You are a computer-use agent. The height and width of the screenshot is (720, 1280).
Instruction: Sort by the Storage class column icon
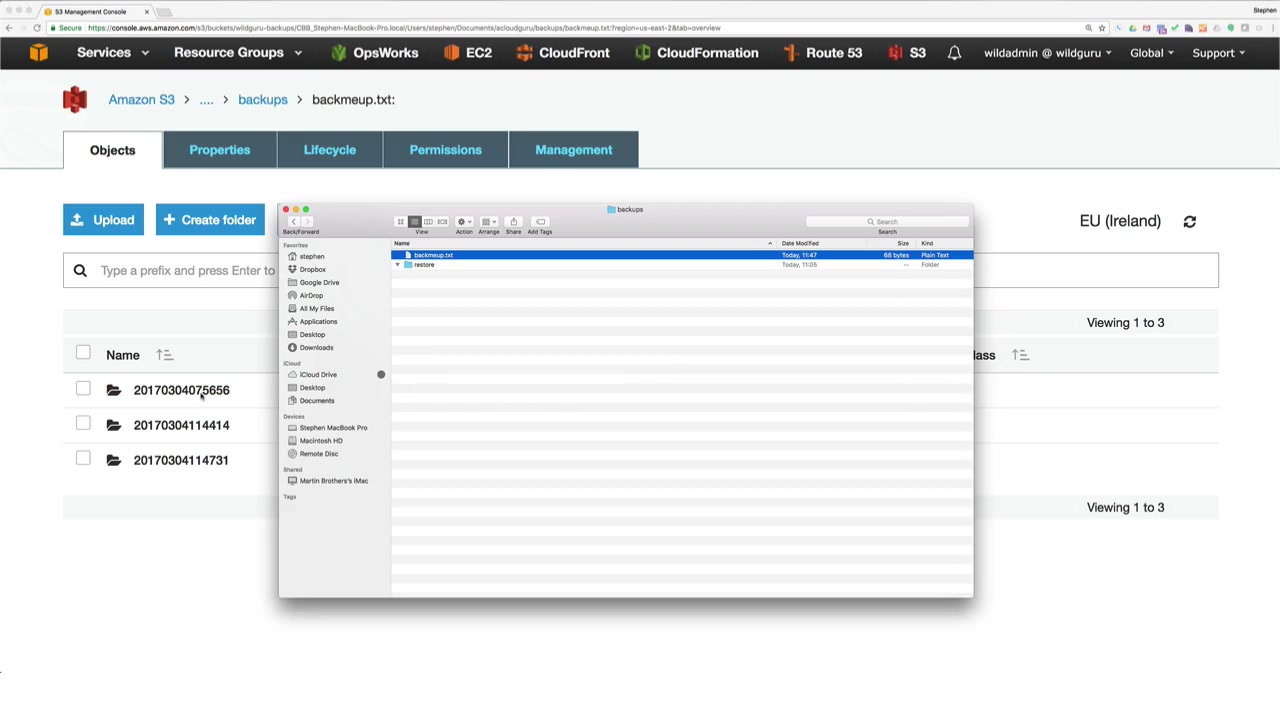point(1020,355)
